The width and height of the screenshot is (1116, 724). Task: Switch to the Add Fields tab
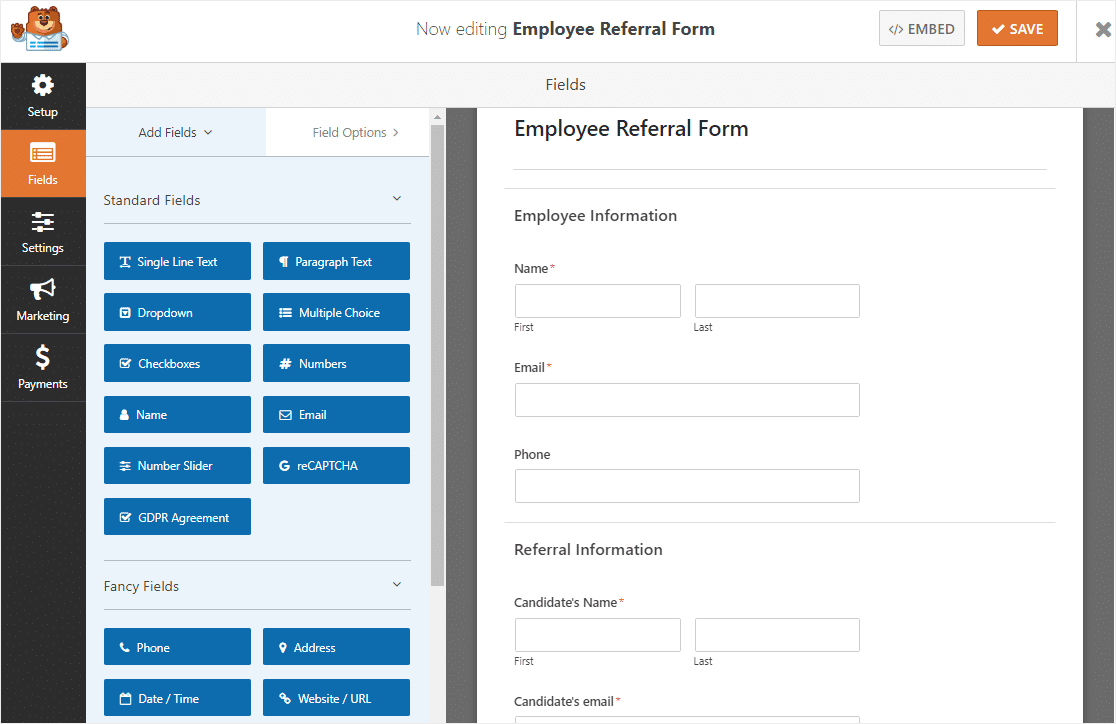tap(176, 132)
